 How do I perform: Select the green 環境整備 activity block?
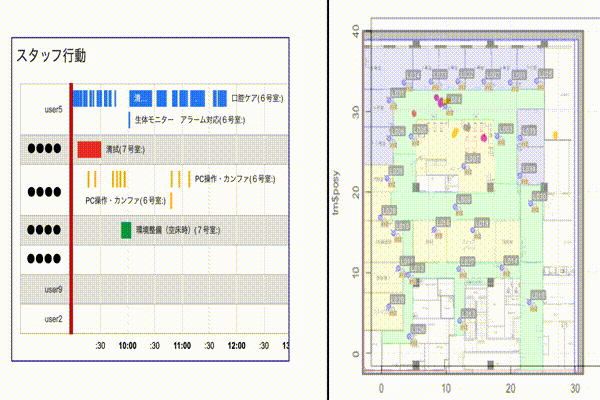coord(126,230)
